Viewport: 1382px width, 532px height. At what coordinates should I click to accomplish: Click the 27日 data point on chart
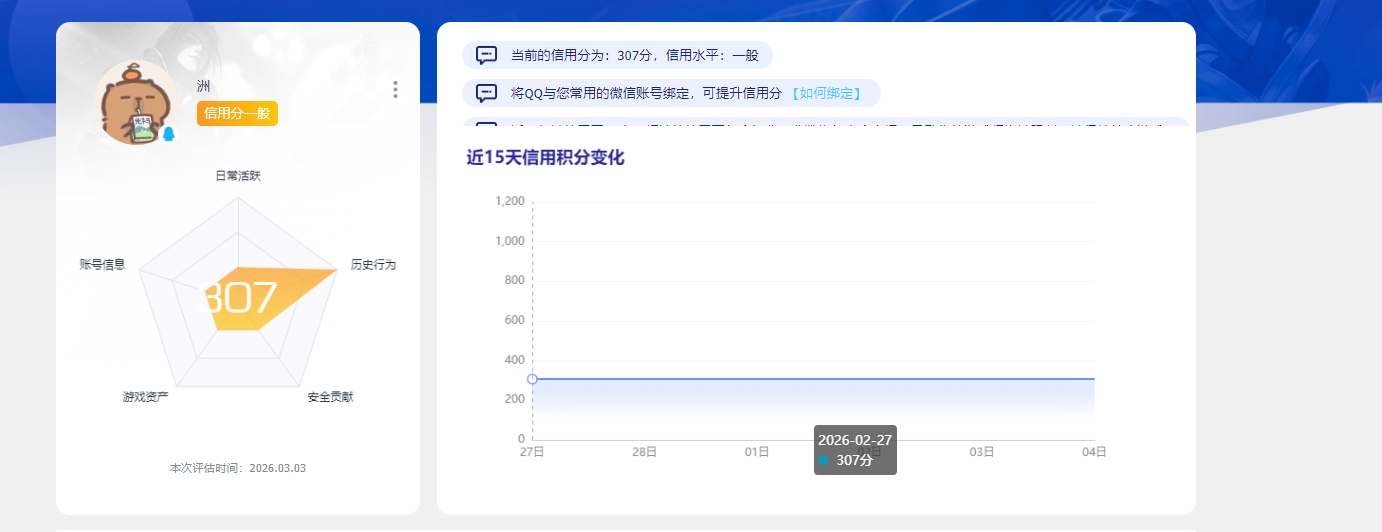click(x=532, y=379)
